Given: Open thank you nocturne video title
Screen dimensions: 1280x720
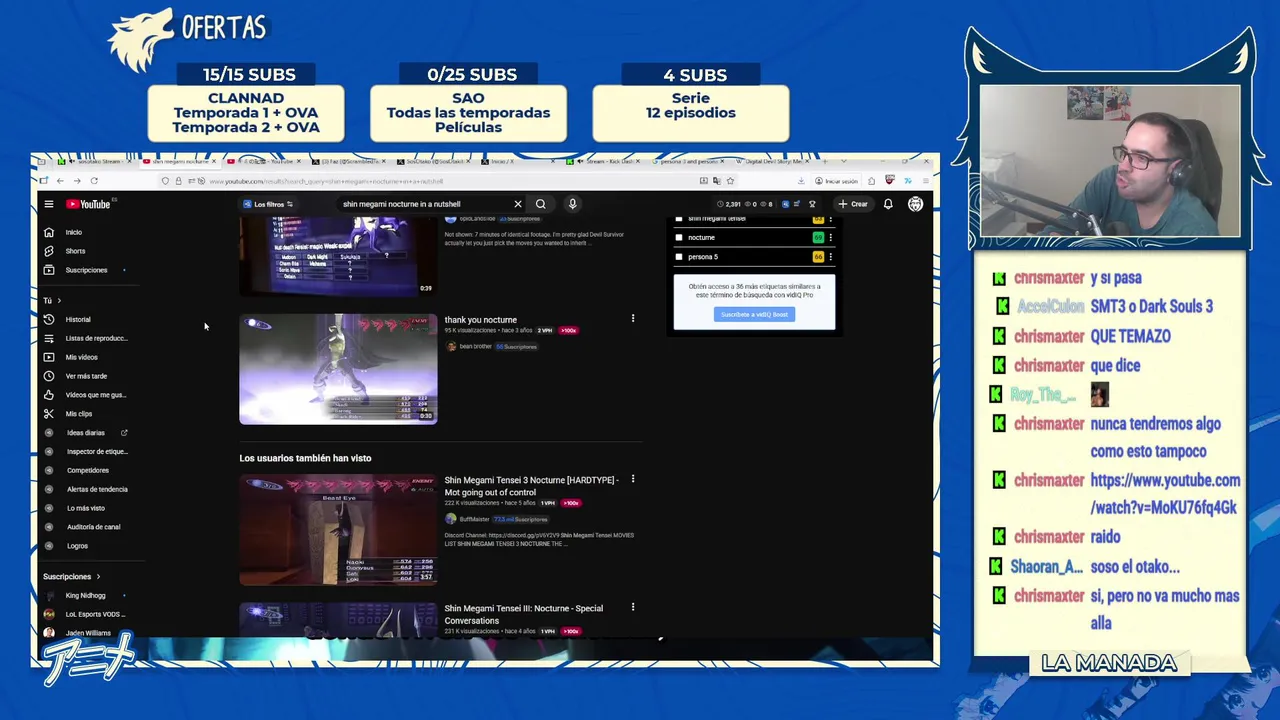Looking at the screenshot, I should point(480,320).
